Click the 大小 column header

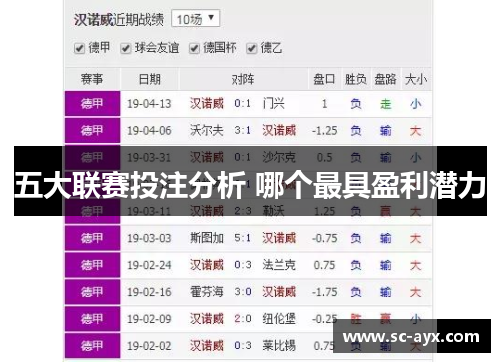416,79
